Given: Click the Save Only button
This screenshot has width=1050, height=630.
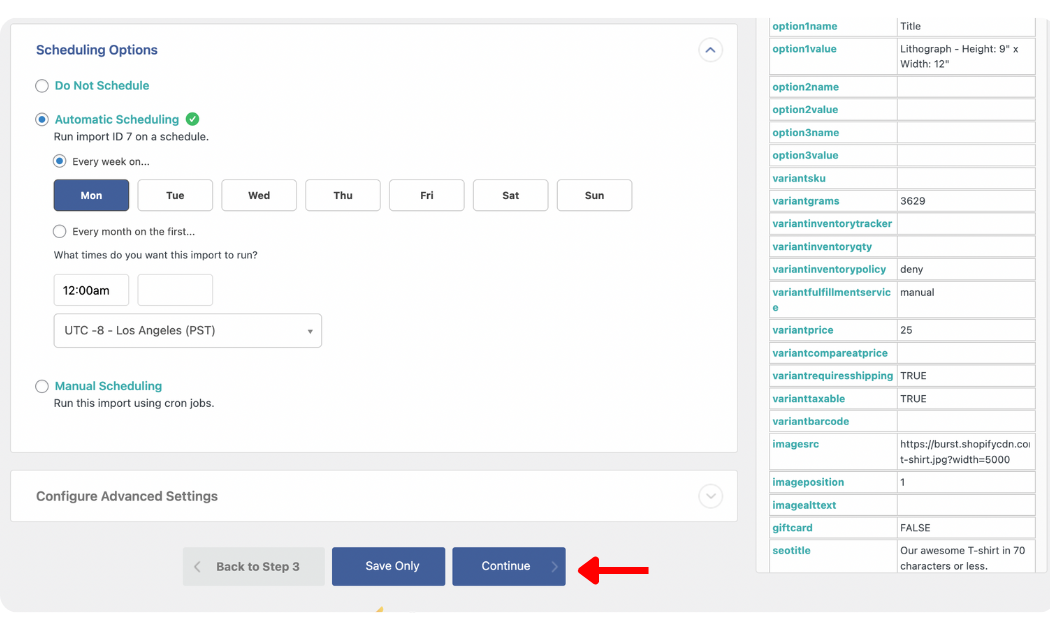Looking at the screenshot, I should (388, 566).
